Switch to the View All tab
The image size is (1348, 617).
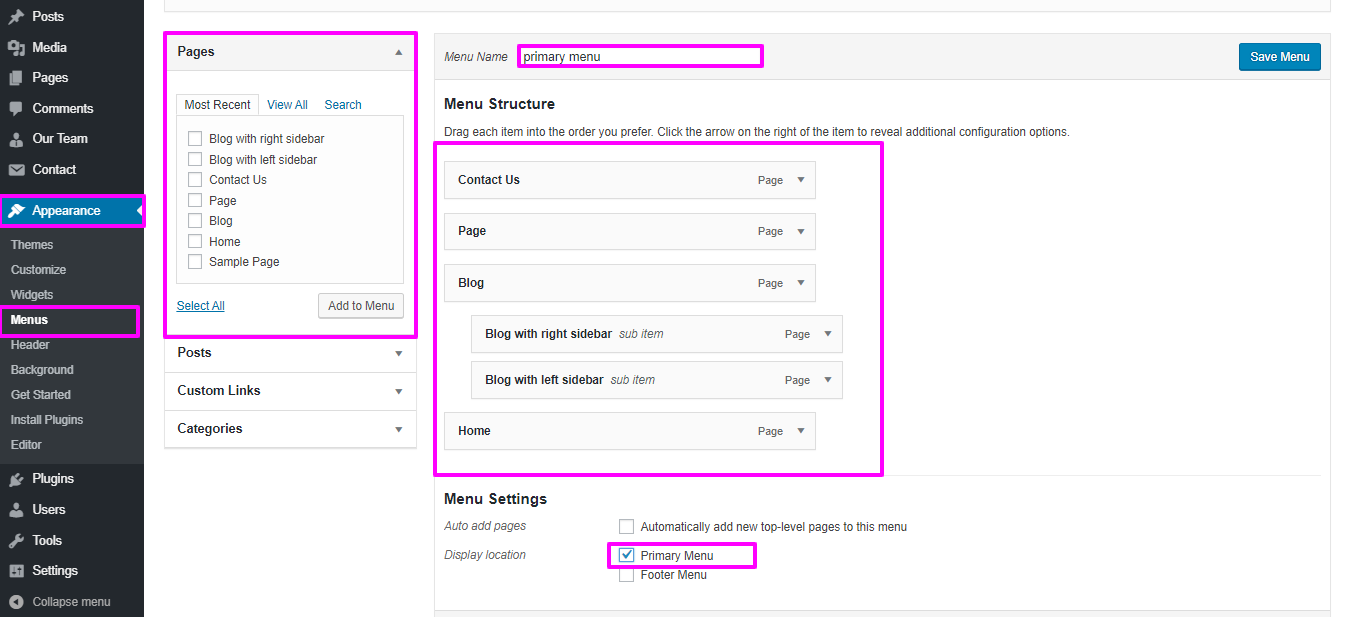tap(287, 105)
